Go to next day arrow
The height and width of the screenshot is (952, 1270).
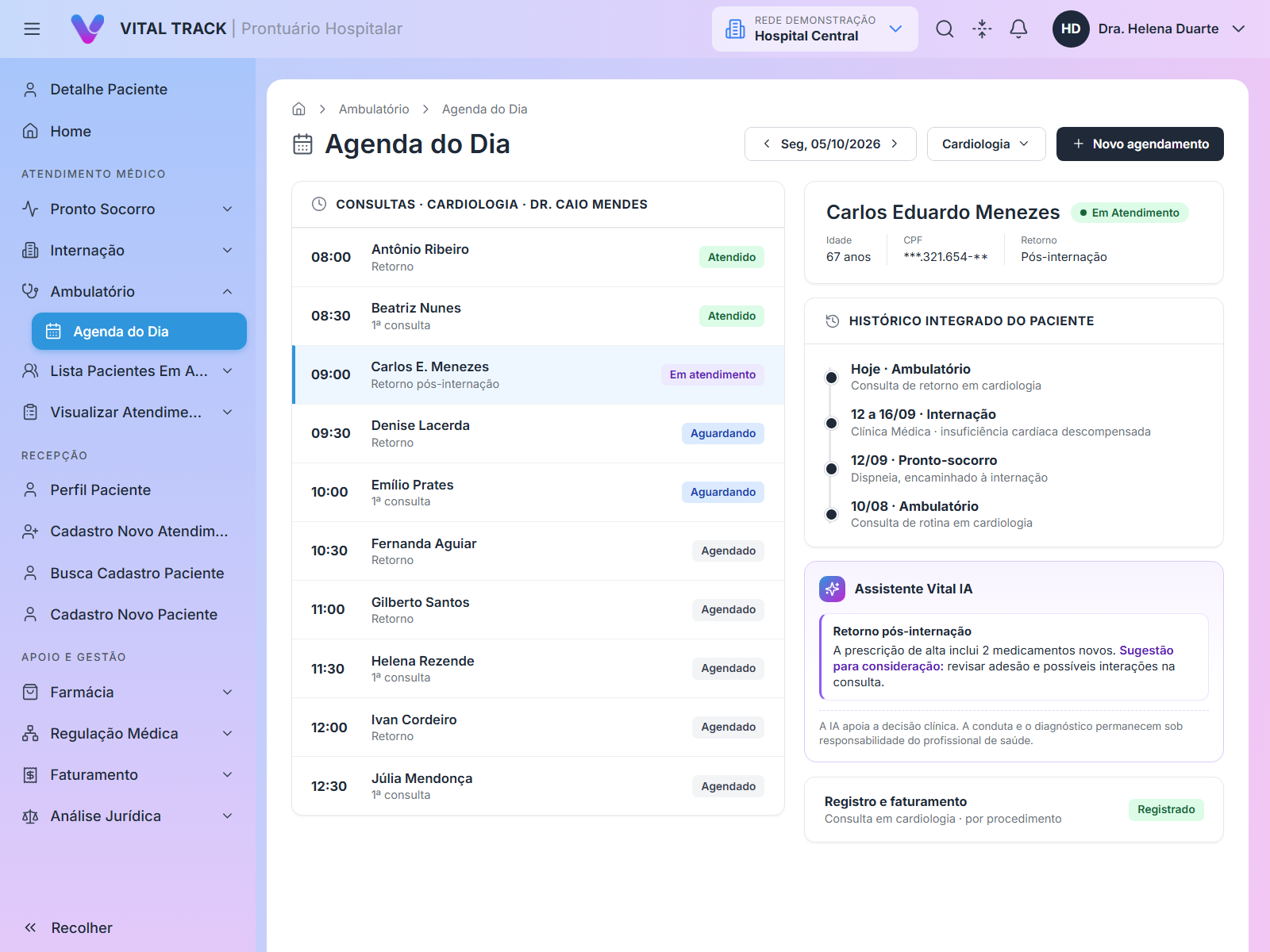(x=895, y=144)
